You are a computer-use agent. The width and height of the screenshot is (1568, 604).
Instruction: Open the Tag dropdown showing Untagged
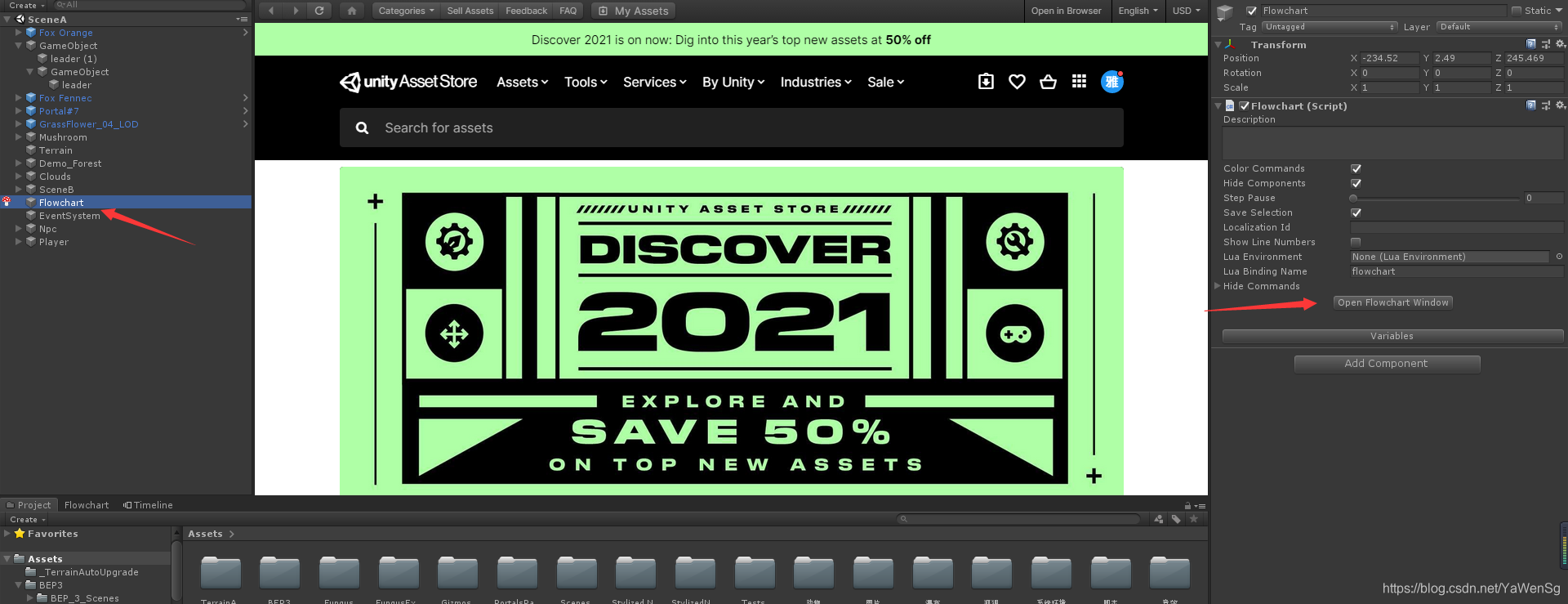coord(1330,27)
